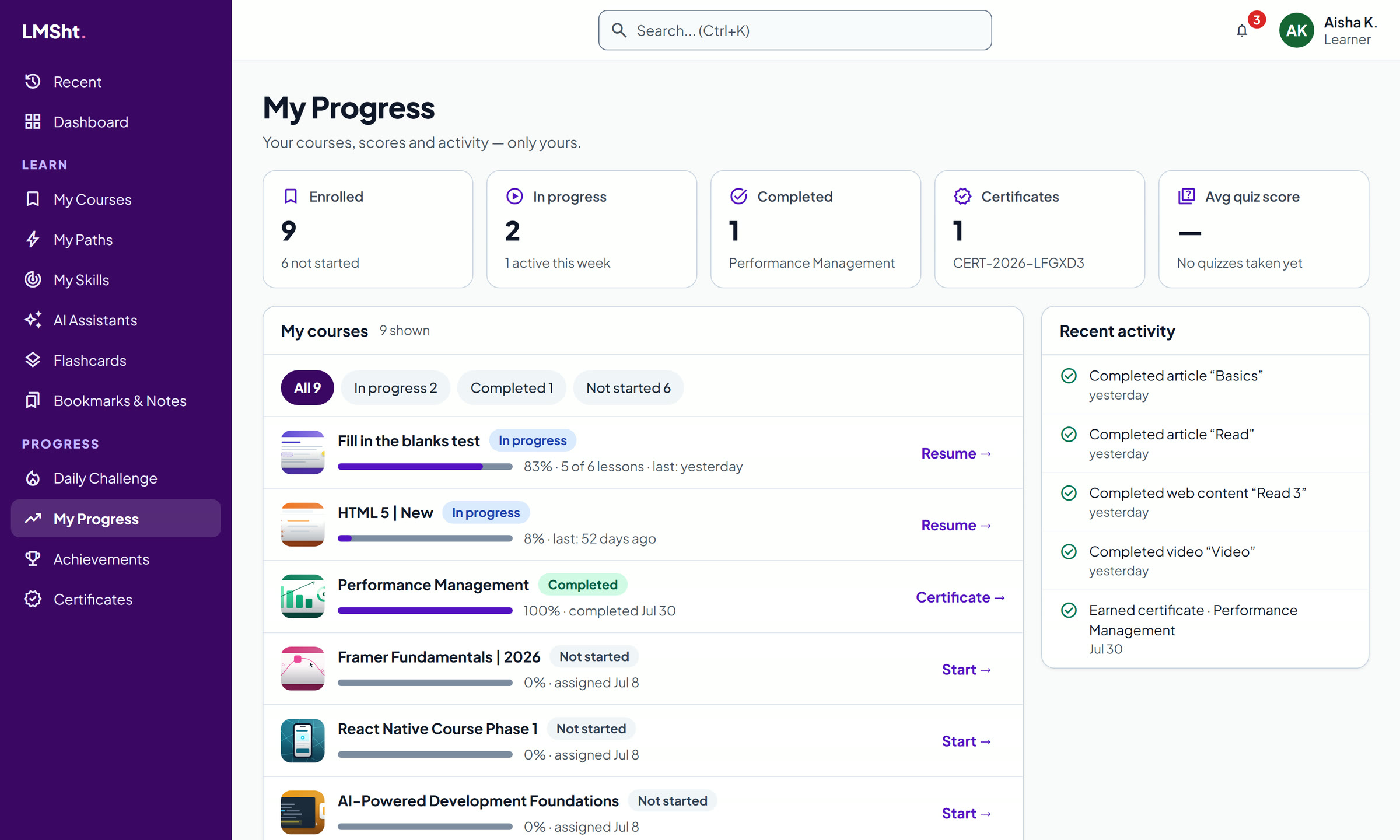The height and width of the screenshot is (840, 1400).
Task: Click Earned certificate check icon
Action: pyautogui.click(x=1069, y=610)
